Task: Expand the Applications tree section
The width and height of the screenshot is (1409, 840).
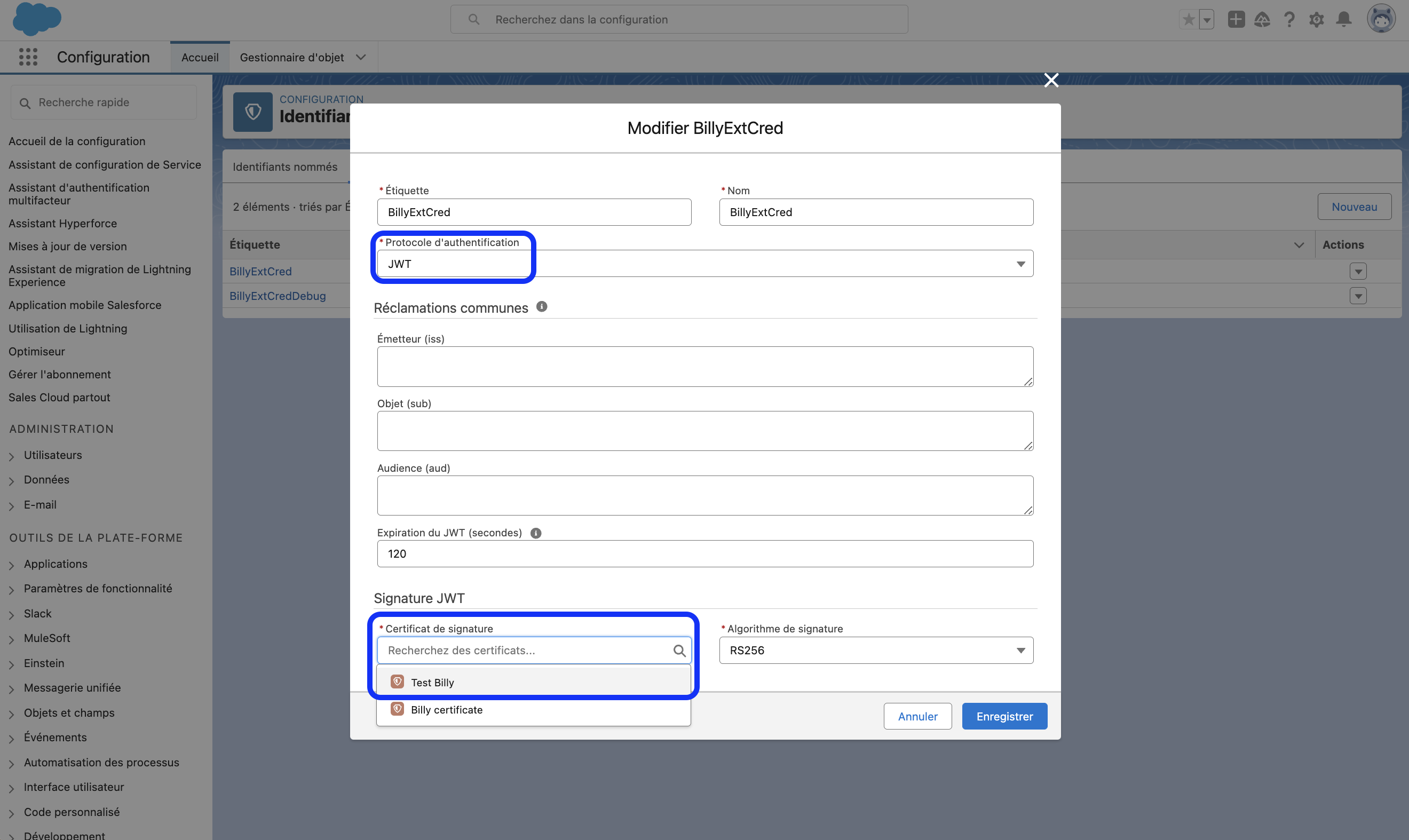Action: click(11, 565)
